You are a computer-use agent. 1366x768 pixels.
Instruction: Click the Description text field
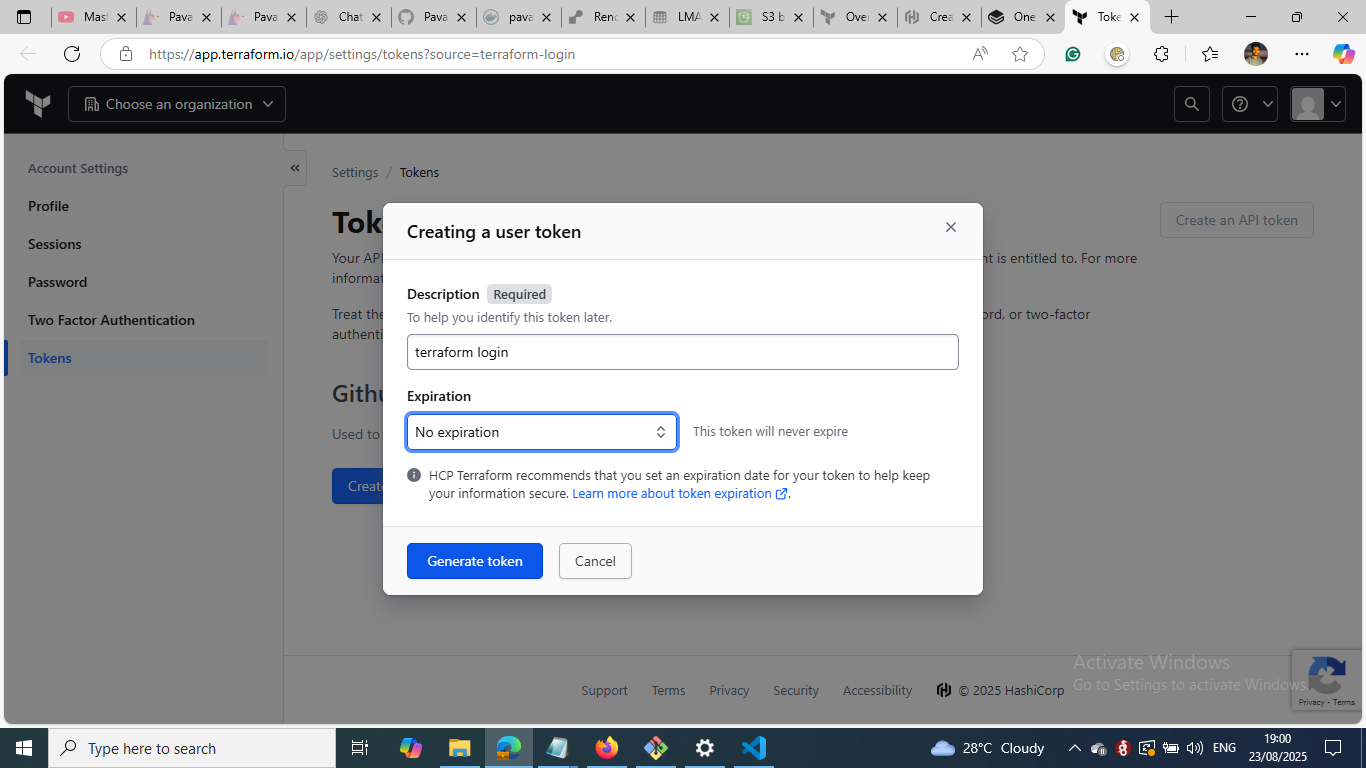tap(682, 352)
